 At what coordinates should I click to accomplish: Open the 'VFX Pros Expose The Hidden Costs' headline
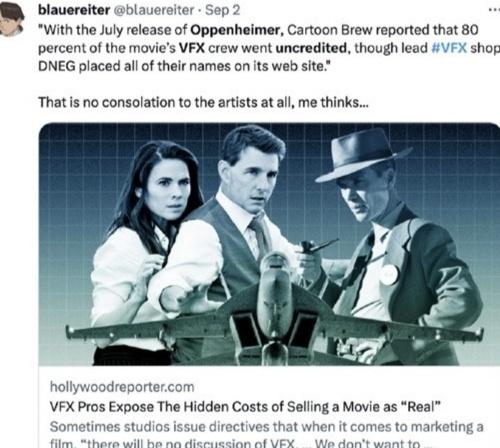pyautogui.click(x=245, y=407)
